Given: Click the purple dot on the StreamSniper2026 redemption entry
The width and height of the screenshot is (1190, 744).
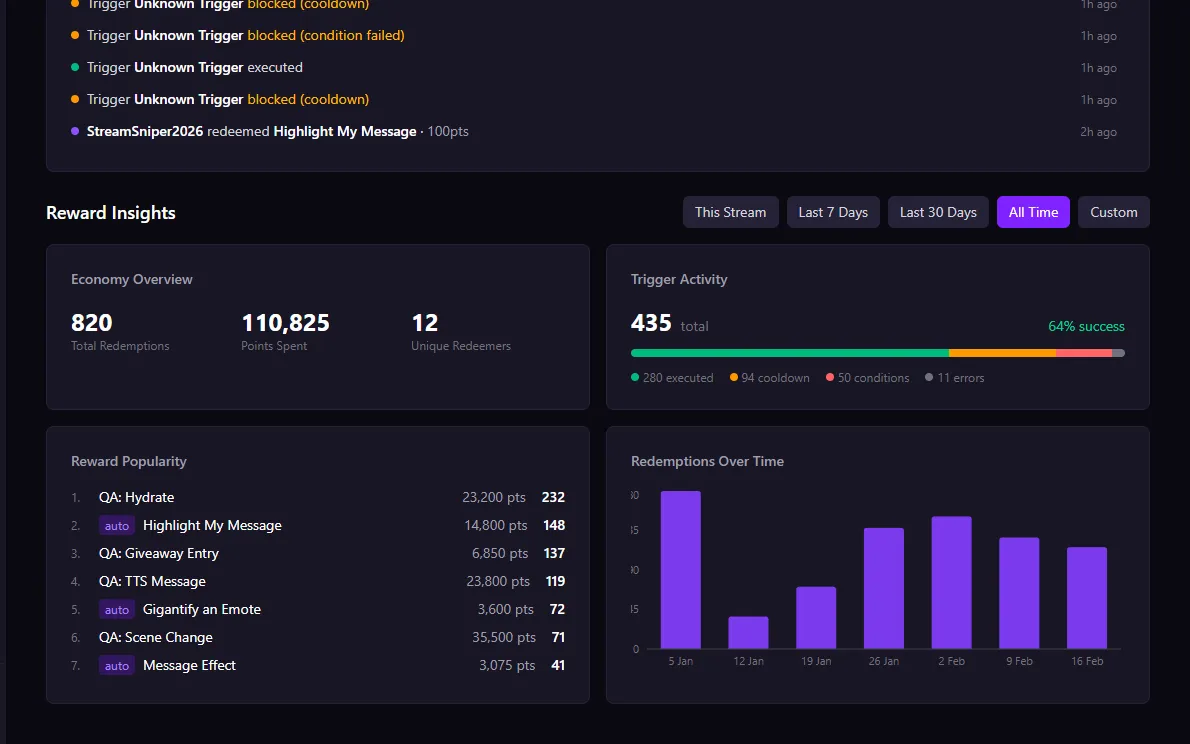Looking at the screenshot, I should pyautogui.click(x=73, y=131).
